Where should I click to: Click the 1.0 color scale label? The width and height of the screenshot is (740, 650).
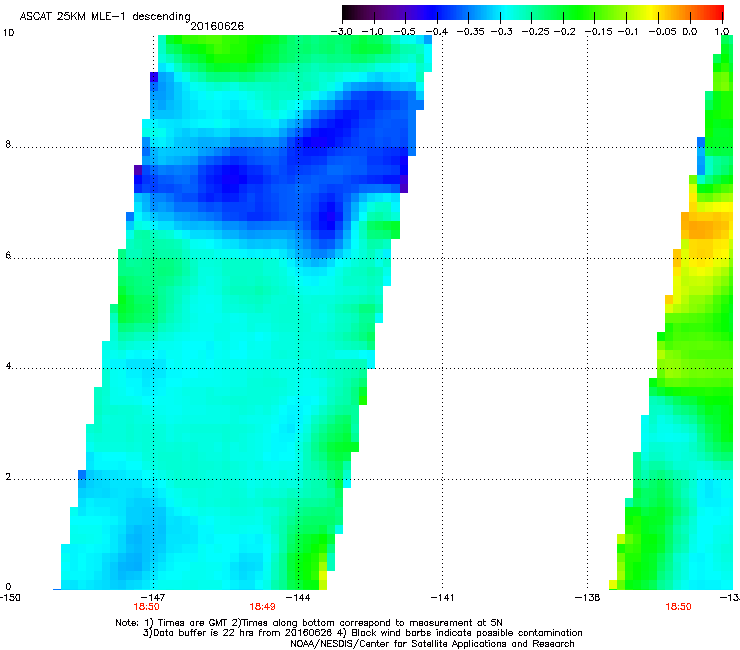coord(722,32)
